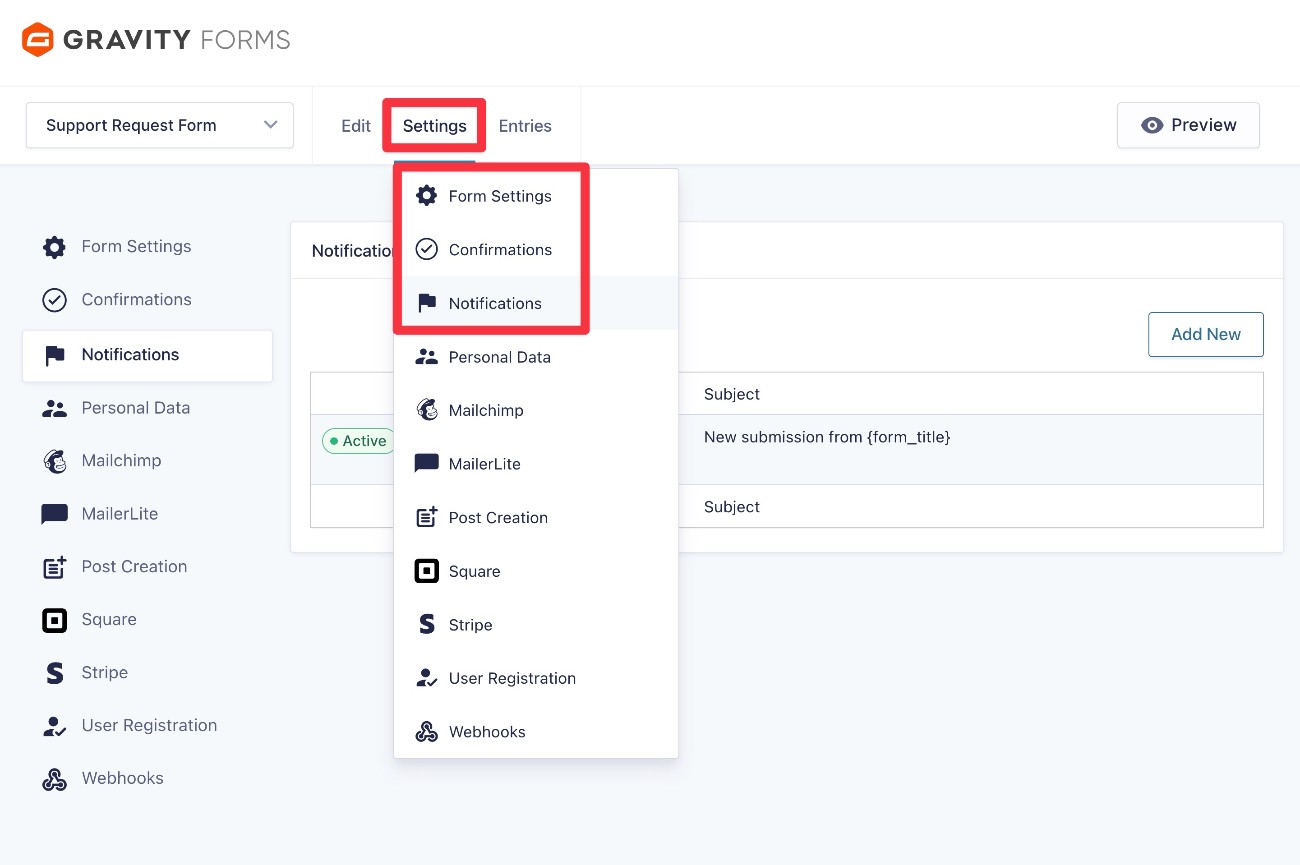1300x865 pixels.
Task: Switch to the Entries tab
Action: click(525, 126)
